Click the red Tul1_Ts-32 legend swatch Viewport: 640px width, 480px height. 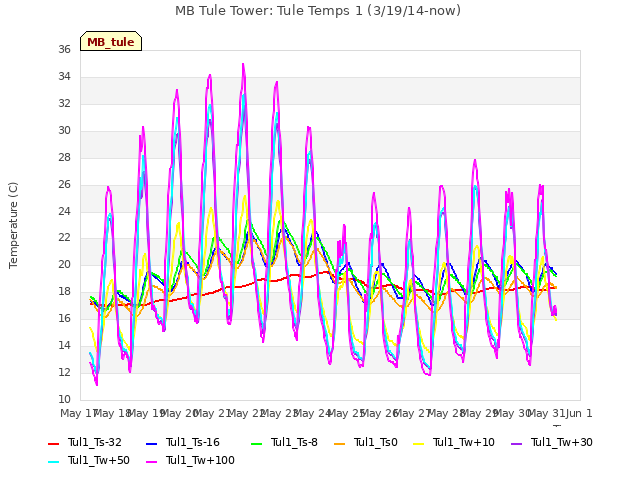[x=53, y=443]
